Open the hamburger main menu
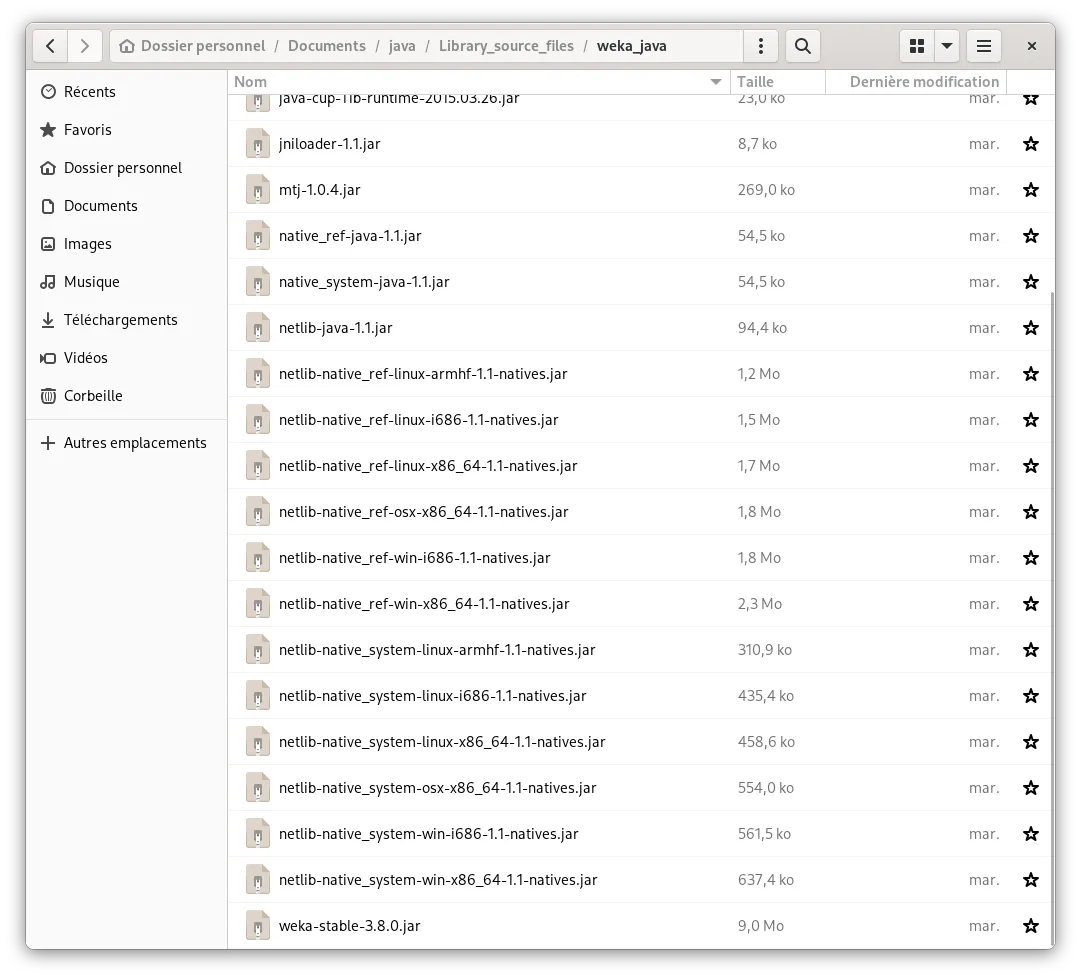 982,45
